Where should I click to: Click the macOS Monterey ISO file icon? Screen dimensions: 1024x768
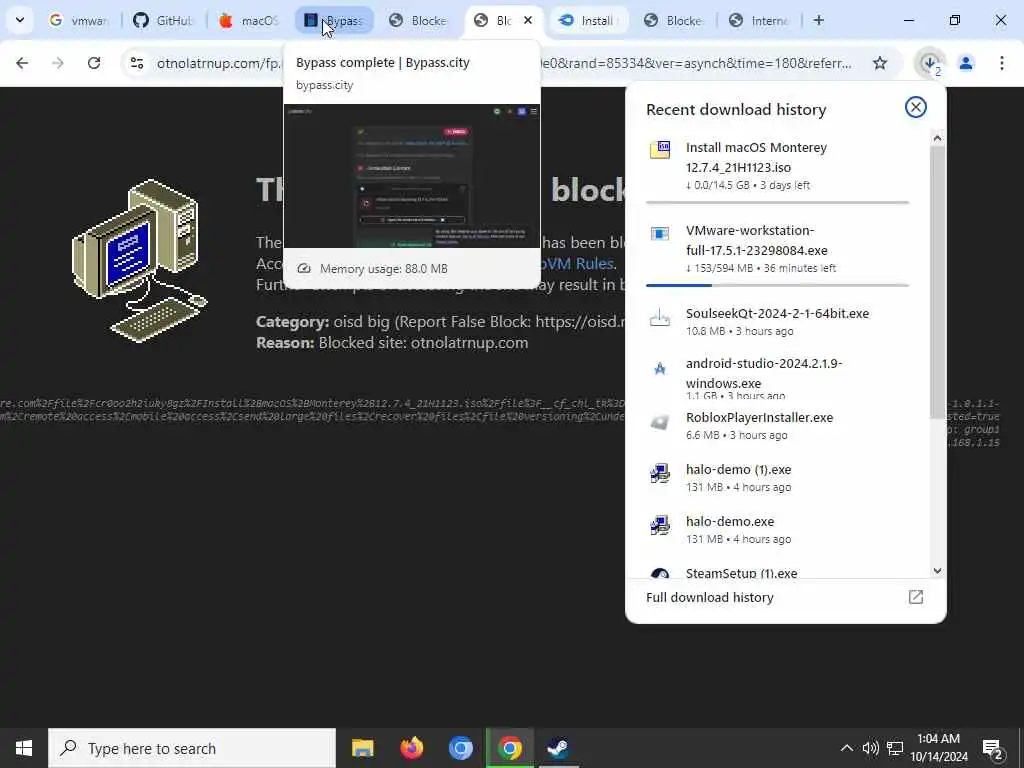[x=660, y=150]
